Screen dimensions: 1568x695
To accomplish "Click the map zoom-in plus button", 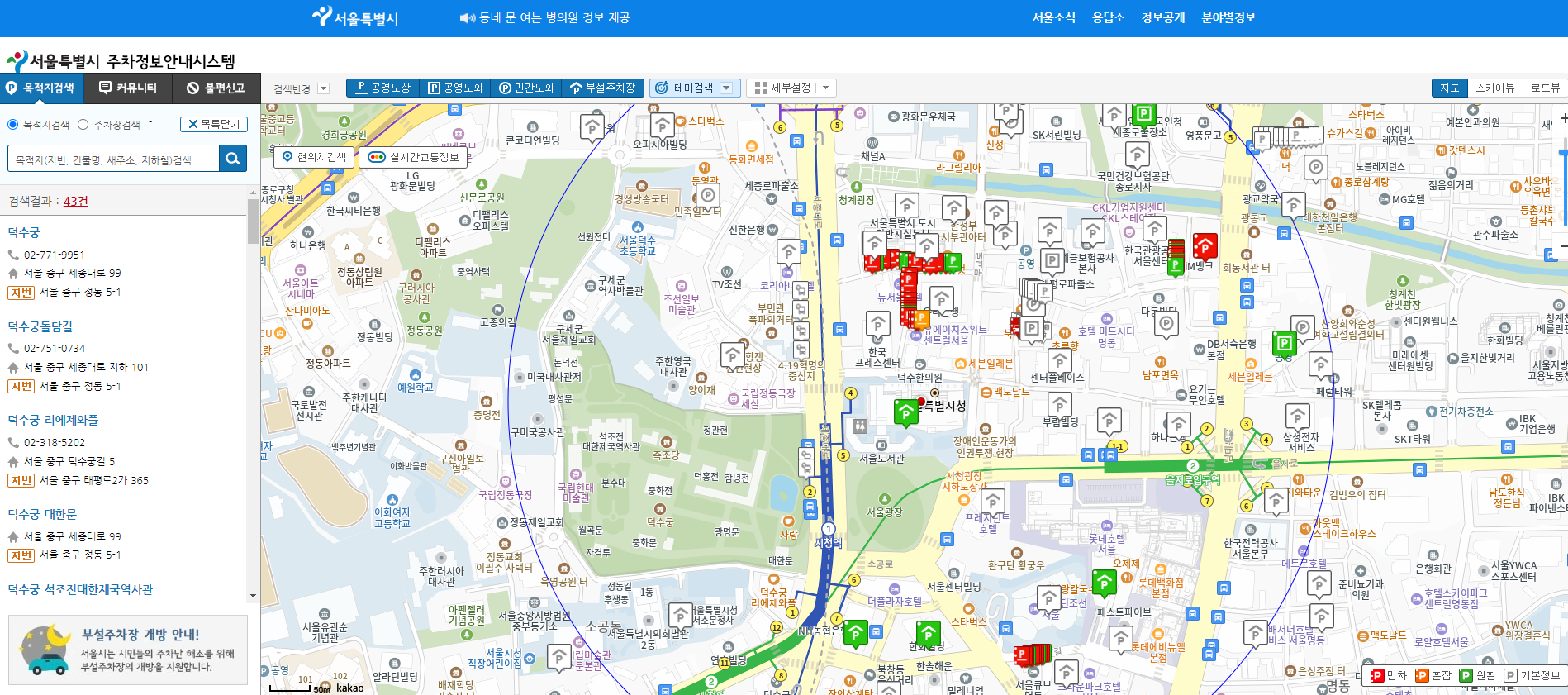I will point(1562,118).
